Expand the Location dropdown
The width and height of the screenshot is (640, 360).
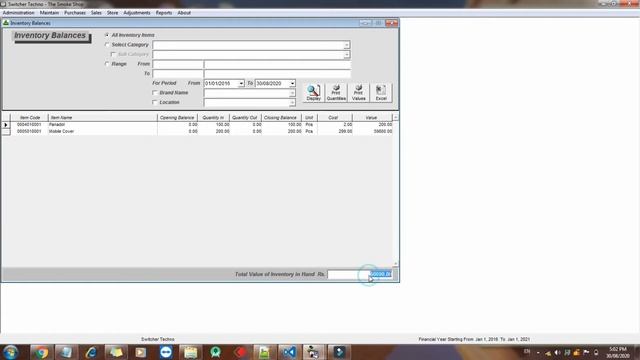(292, 103)
